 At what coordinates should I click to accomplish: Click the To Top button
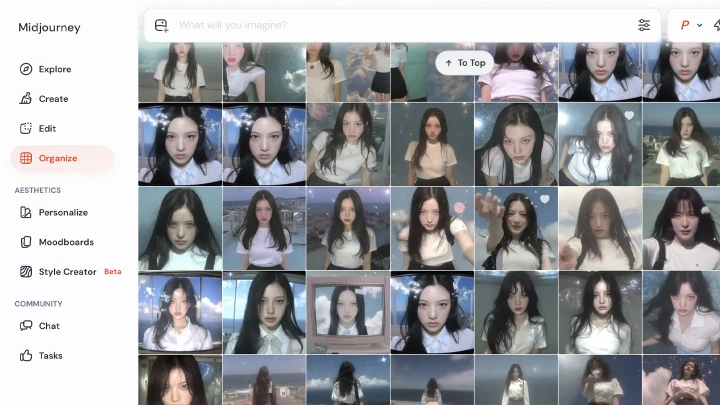tap(464, 63)
